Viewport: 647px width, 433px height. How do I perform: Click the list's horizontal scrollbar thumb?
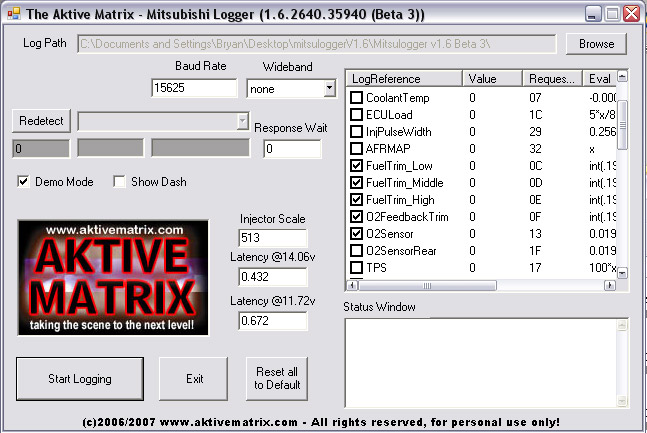(x=427, y=285)
